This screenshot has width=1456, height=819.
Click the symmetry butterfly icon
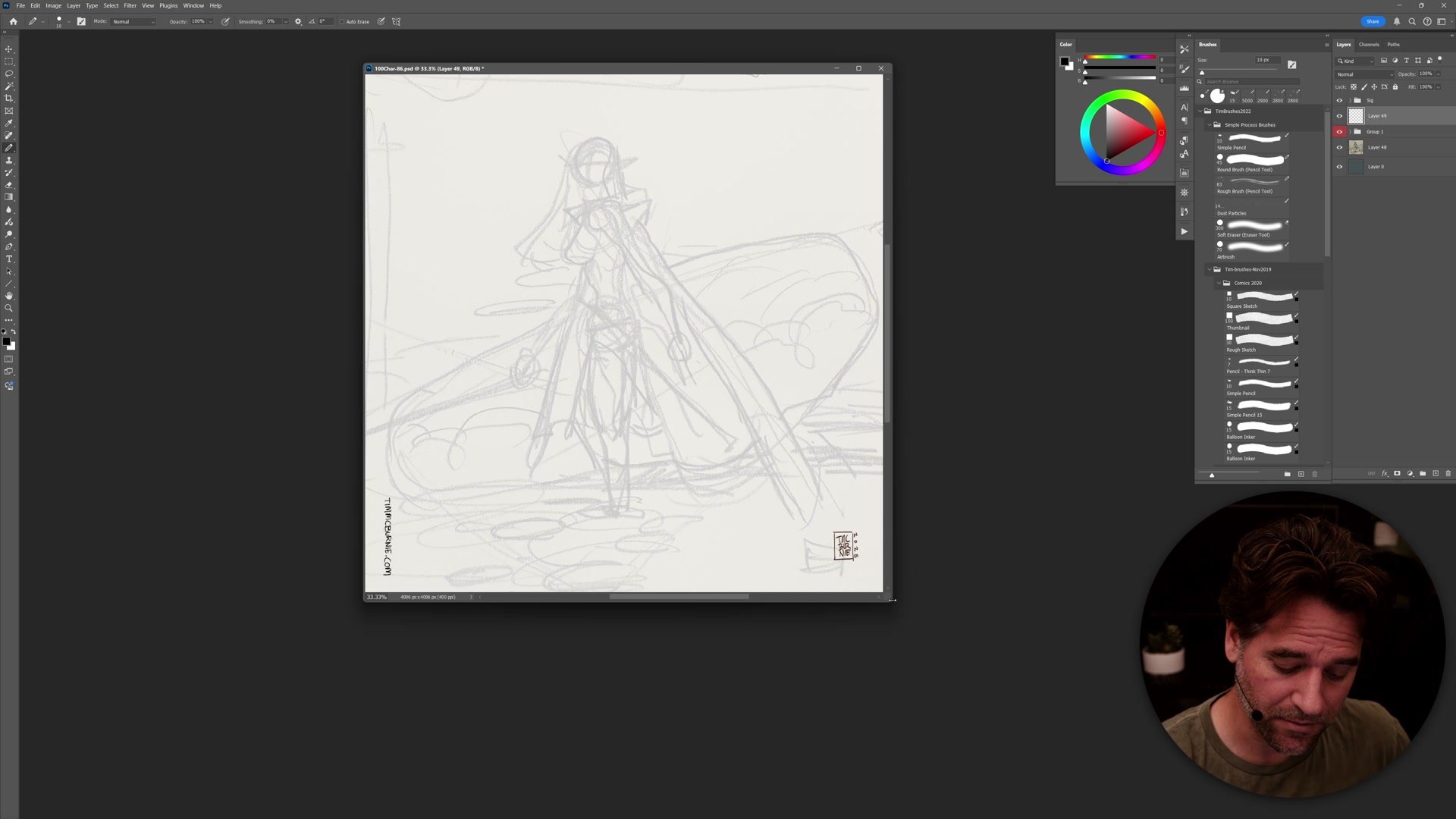coord(396,21)
